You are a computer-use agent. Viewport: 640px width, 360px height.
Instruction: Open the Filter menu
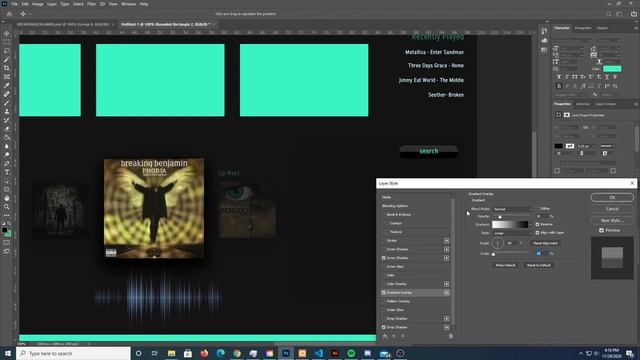pos(91,4)
